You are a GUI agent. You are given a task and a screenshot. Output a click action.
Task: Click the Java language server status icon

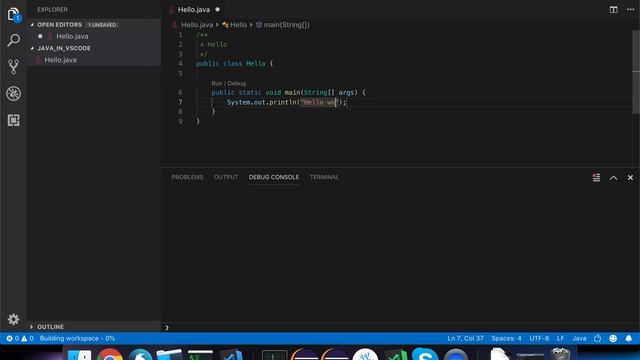click(598, 338)
